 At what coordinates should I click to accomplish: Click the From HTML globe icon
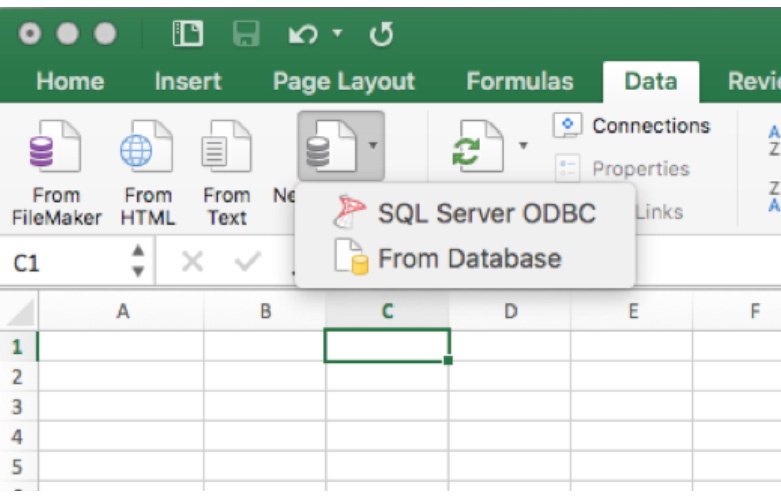146,146
